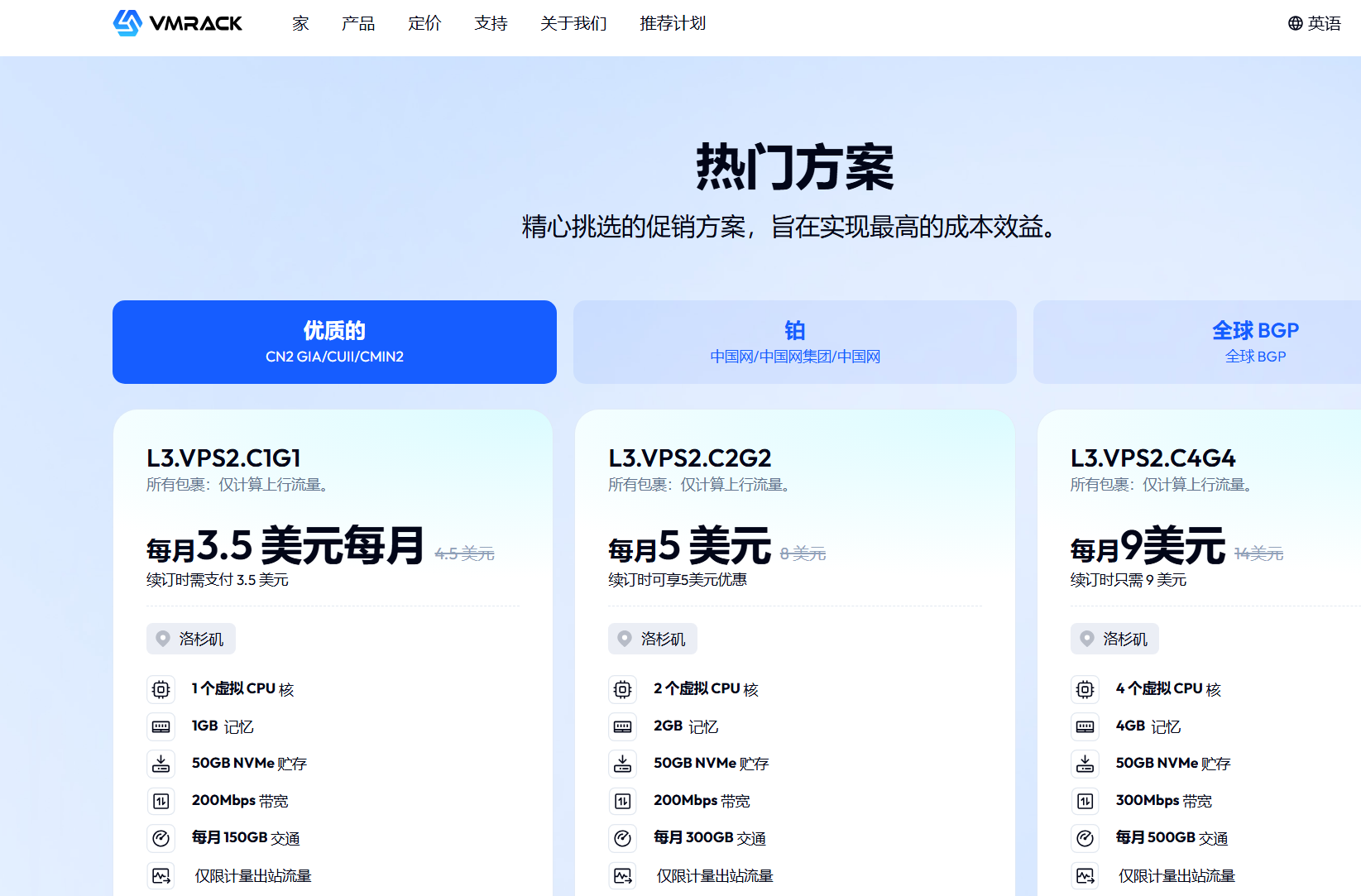Switch to the 铂 plan tab

coord(794,342)
